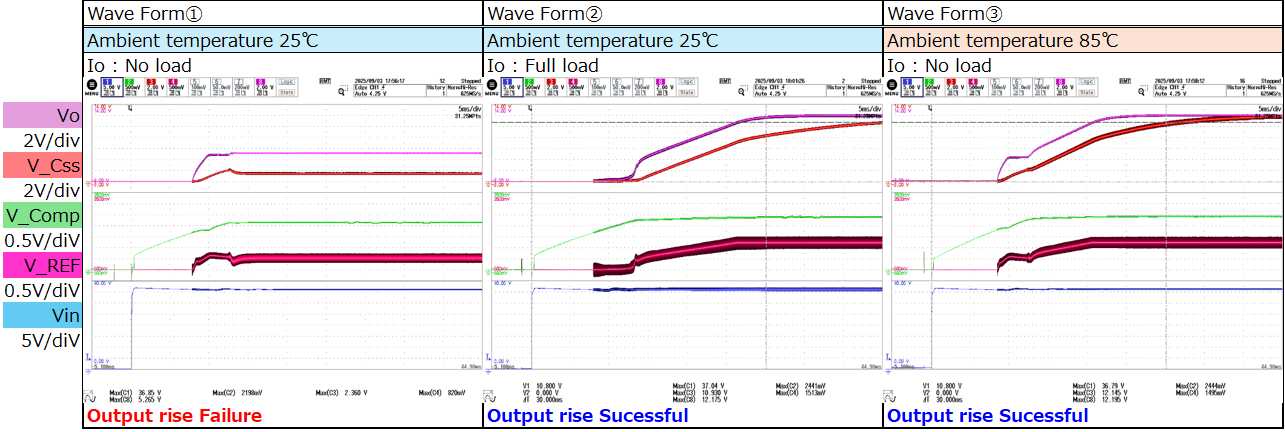
Task: Open the History box in Wave Form① scope
Action: [x=436, y=91]
